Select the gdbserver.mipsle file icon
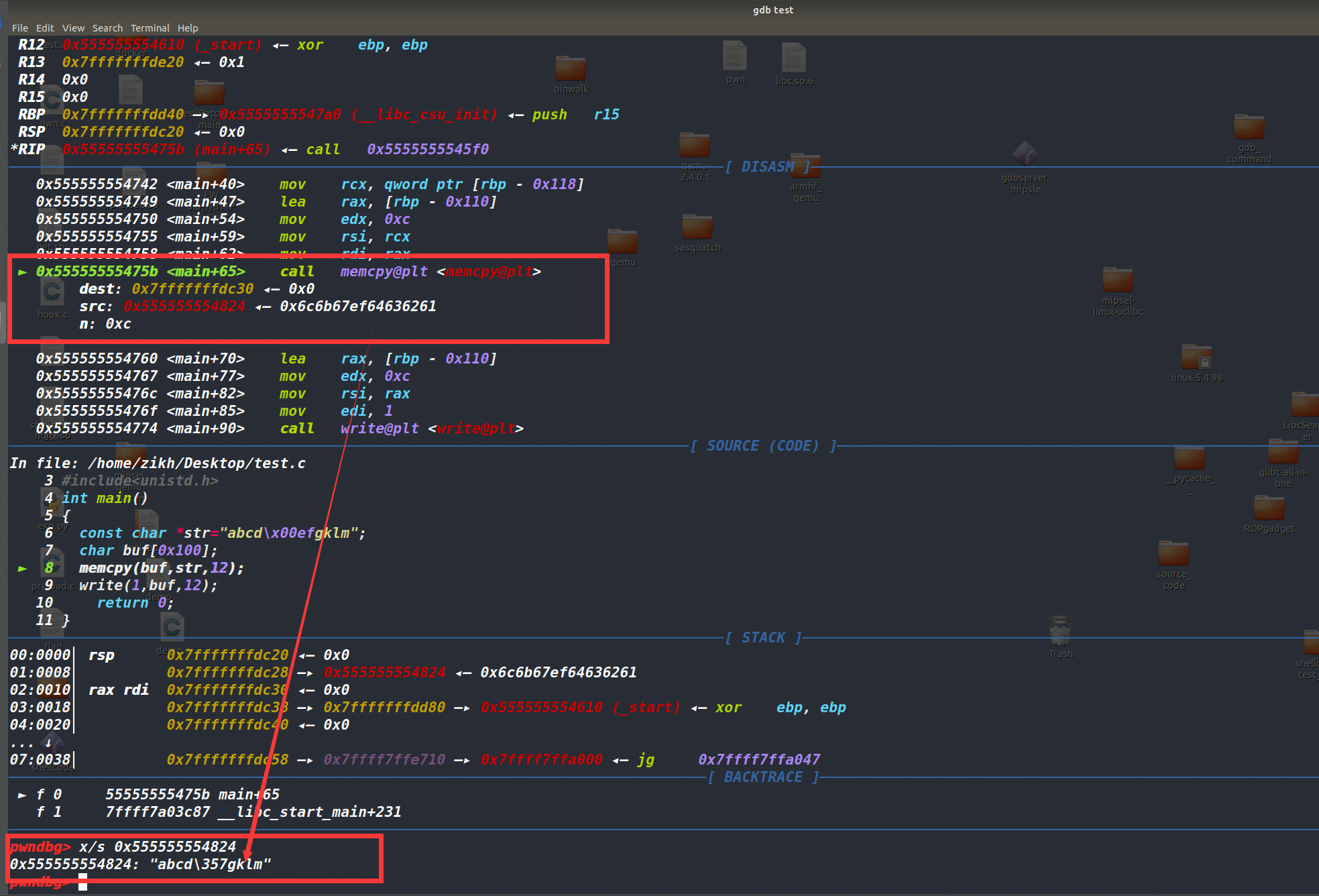Image resolution: width=1319 pixels, height=896 pixels. tap(1025, 168)
